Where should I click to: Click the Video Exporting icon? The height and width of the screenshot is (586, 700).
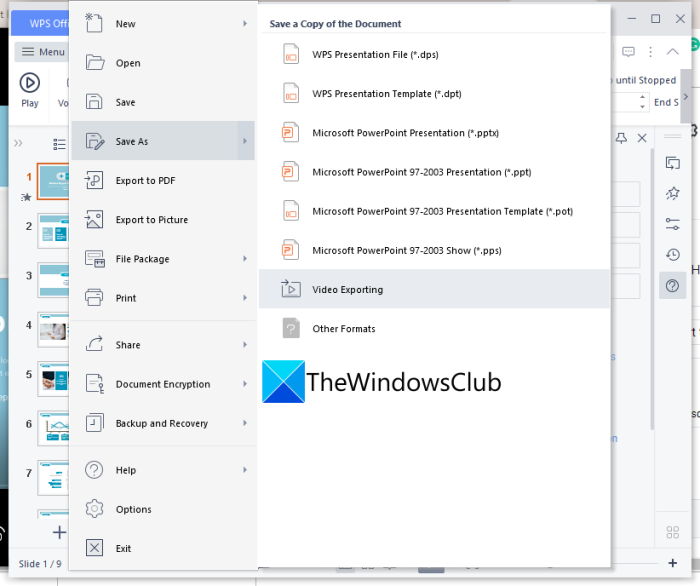291,289
